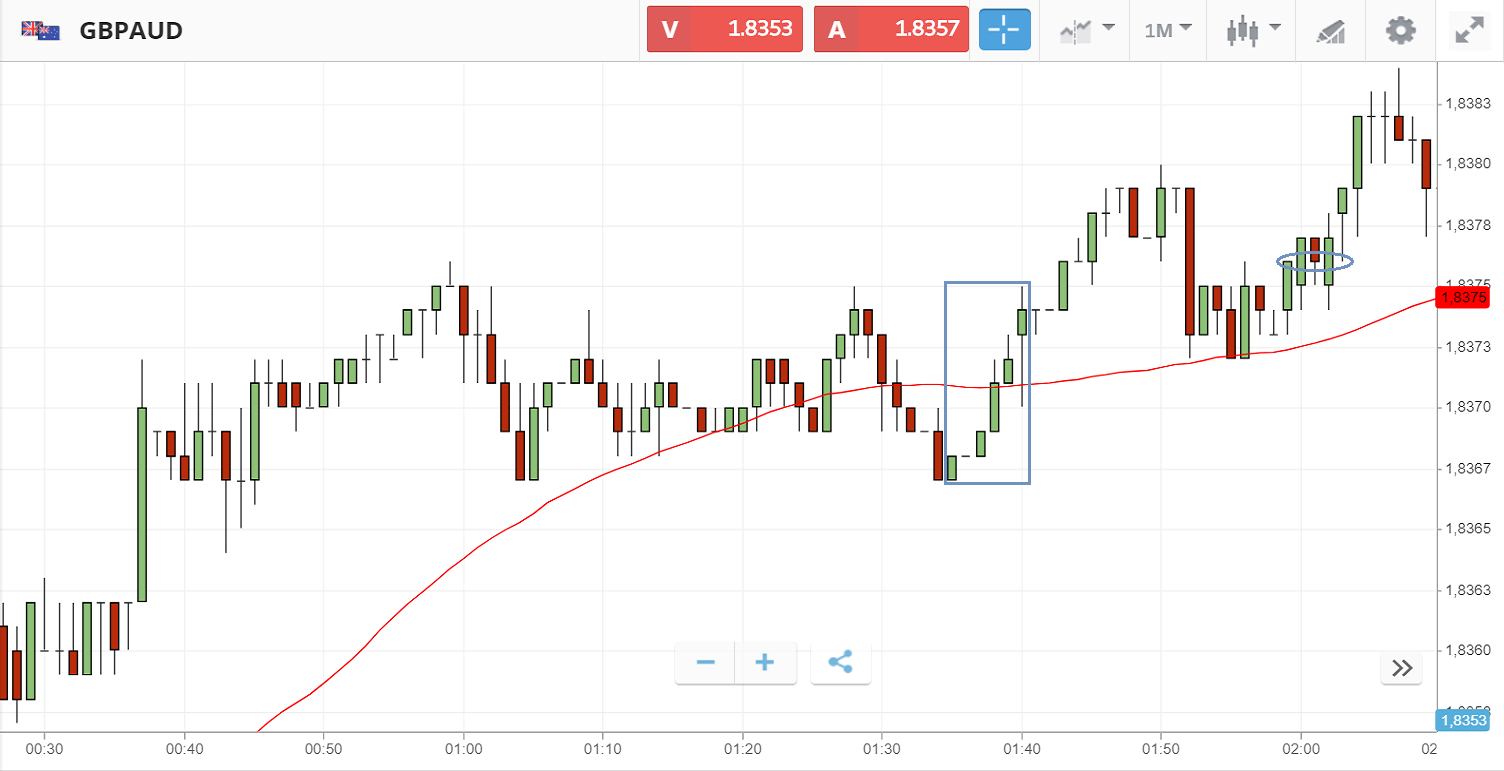Click the GBPAUD symbol name
Image resolution: width=1504 pixels, height=771 pixels.
click(x=130, y=30)
